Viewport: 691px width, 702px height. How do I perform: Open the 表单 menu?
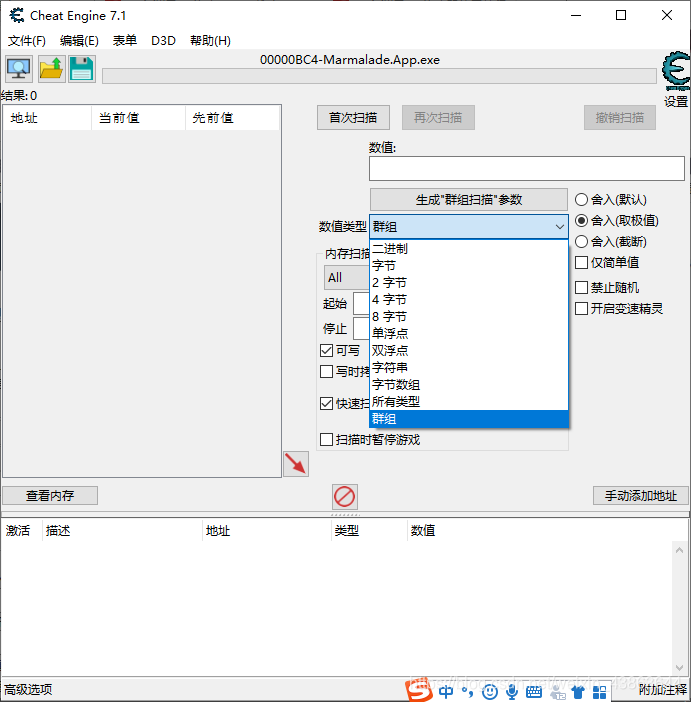(124, 41)
